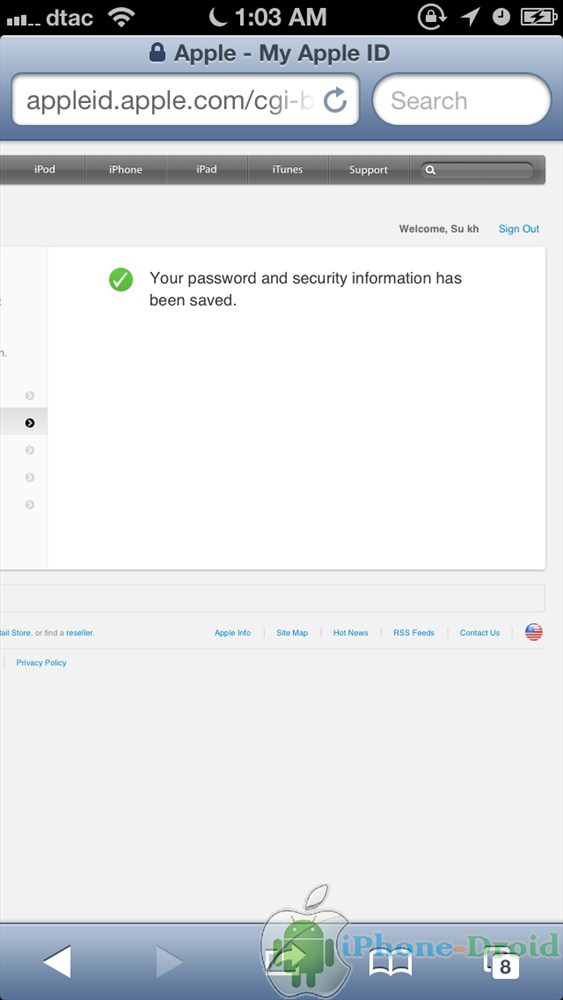Tap the Safari Search field
The width and height of the screenshot is (563, 1000).
(462, 100)
